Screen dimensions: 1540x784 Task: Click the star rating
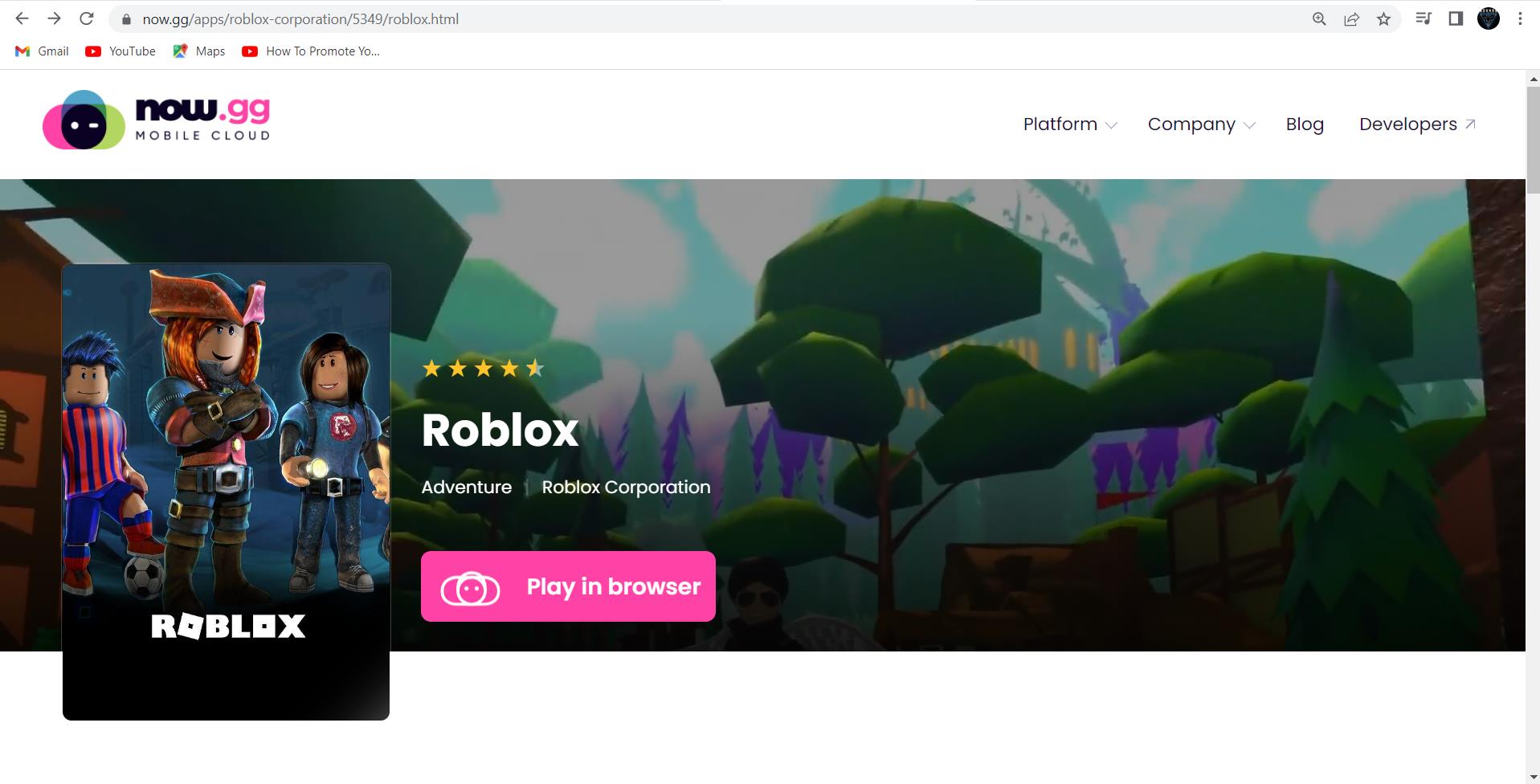(x=484, y=369)
